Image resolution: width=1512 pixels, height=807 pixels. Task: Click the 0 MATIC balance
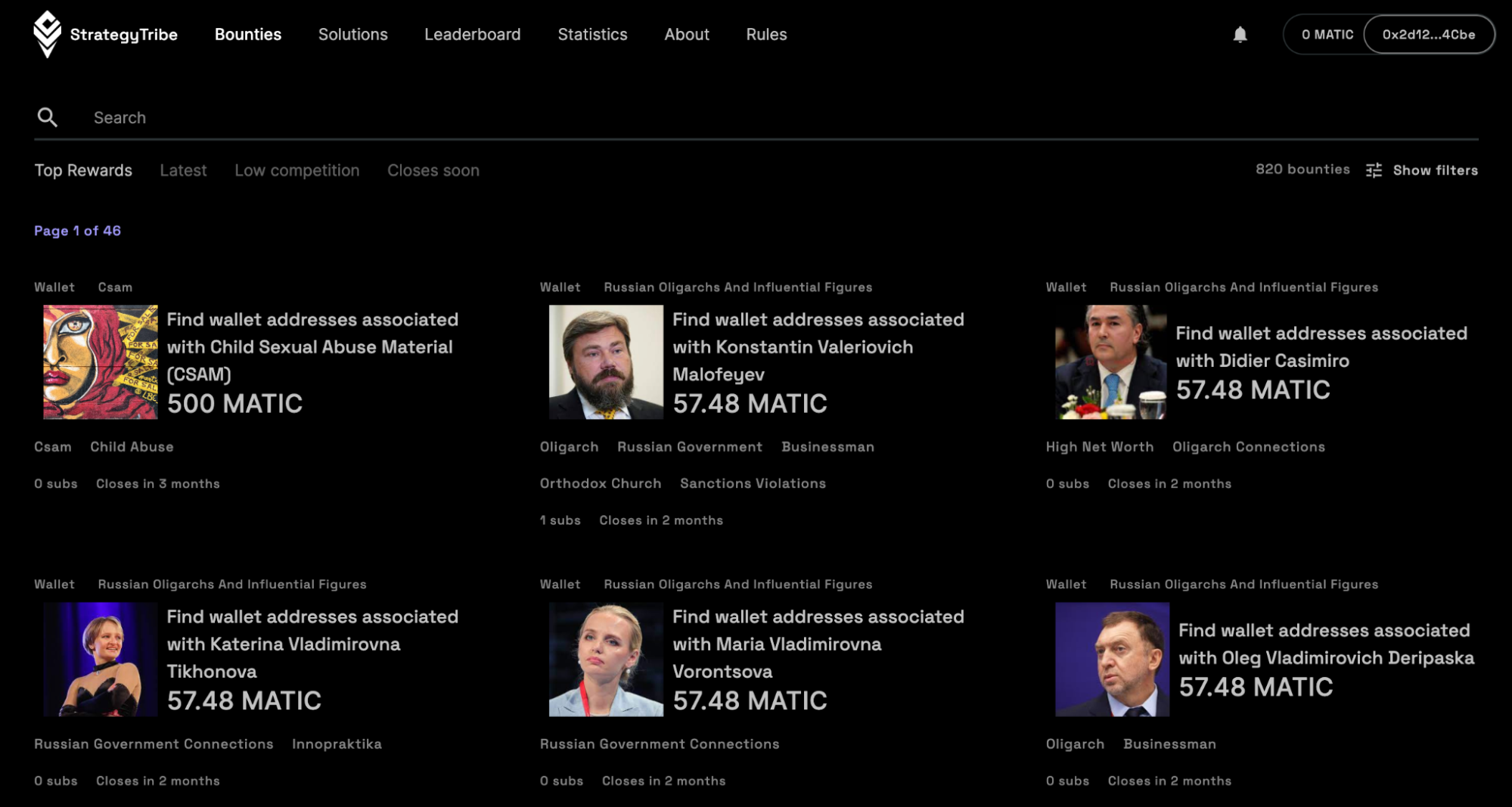(x=1327, y=35)
